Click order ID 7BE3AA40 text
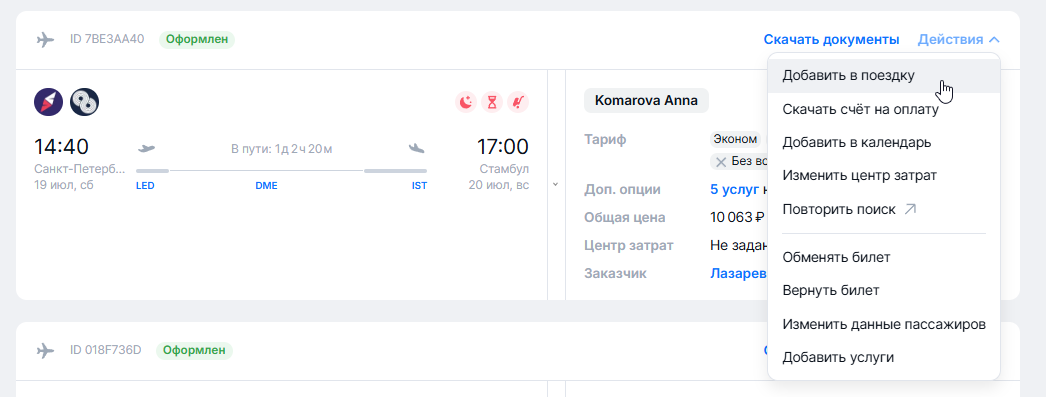The width and height of the screenshot is (1046, 397). point(107,39)
